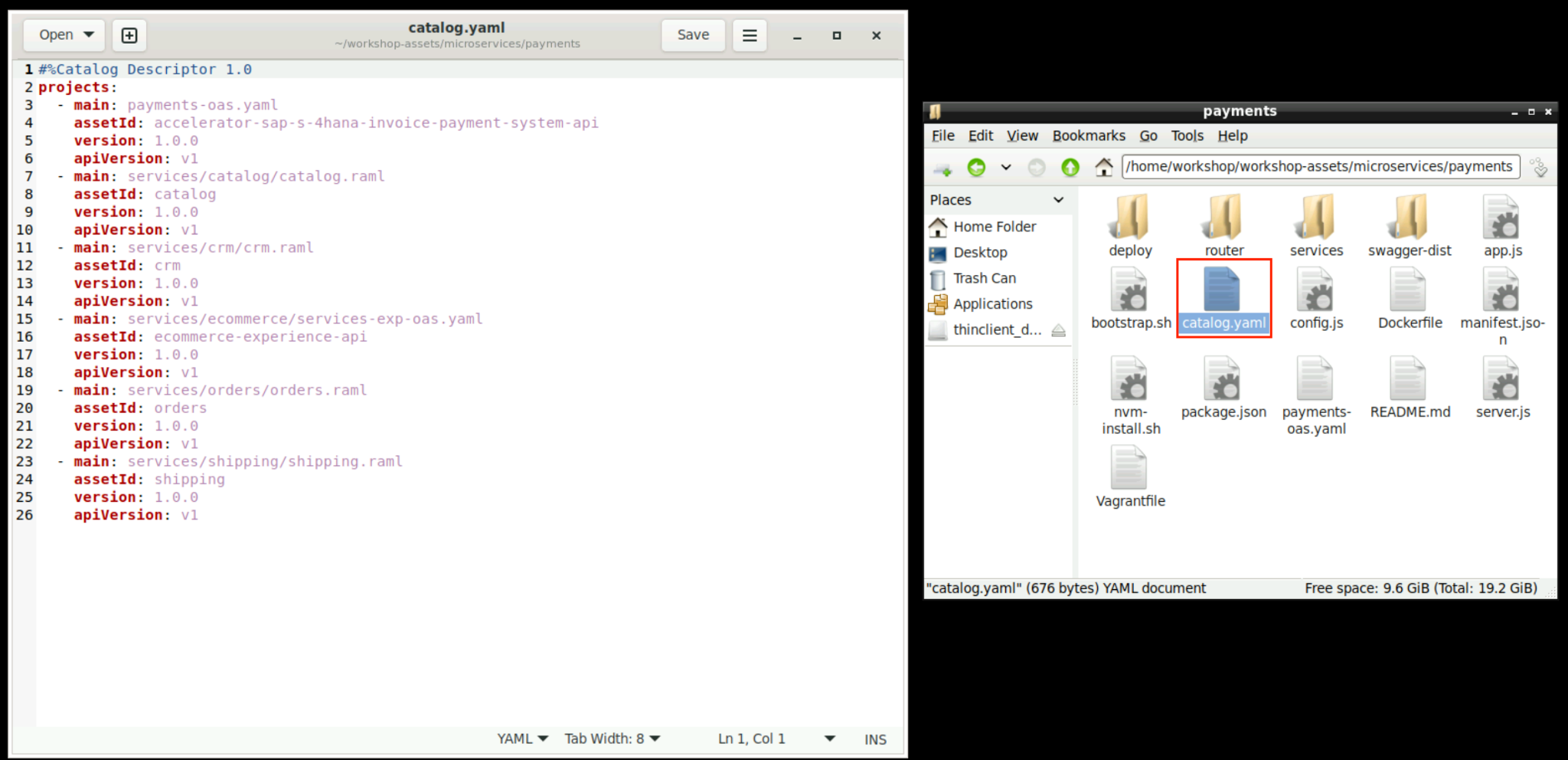The height and width of the screenshot is (760, 1568).
Task: Select the Vagrantfile icon
Action: coord(1130,469)
